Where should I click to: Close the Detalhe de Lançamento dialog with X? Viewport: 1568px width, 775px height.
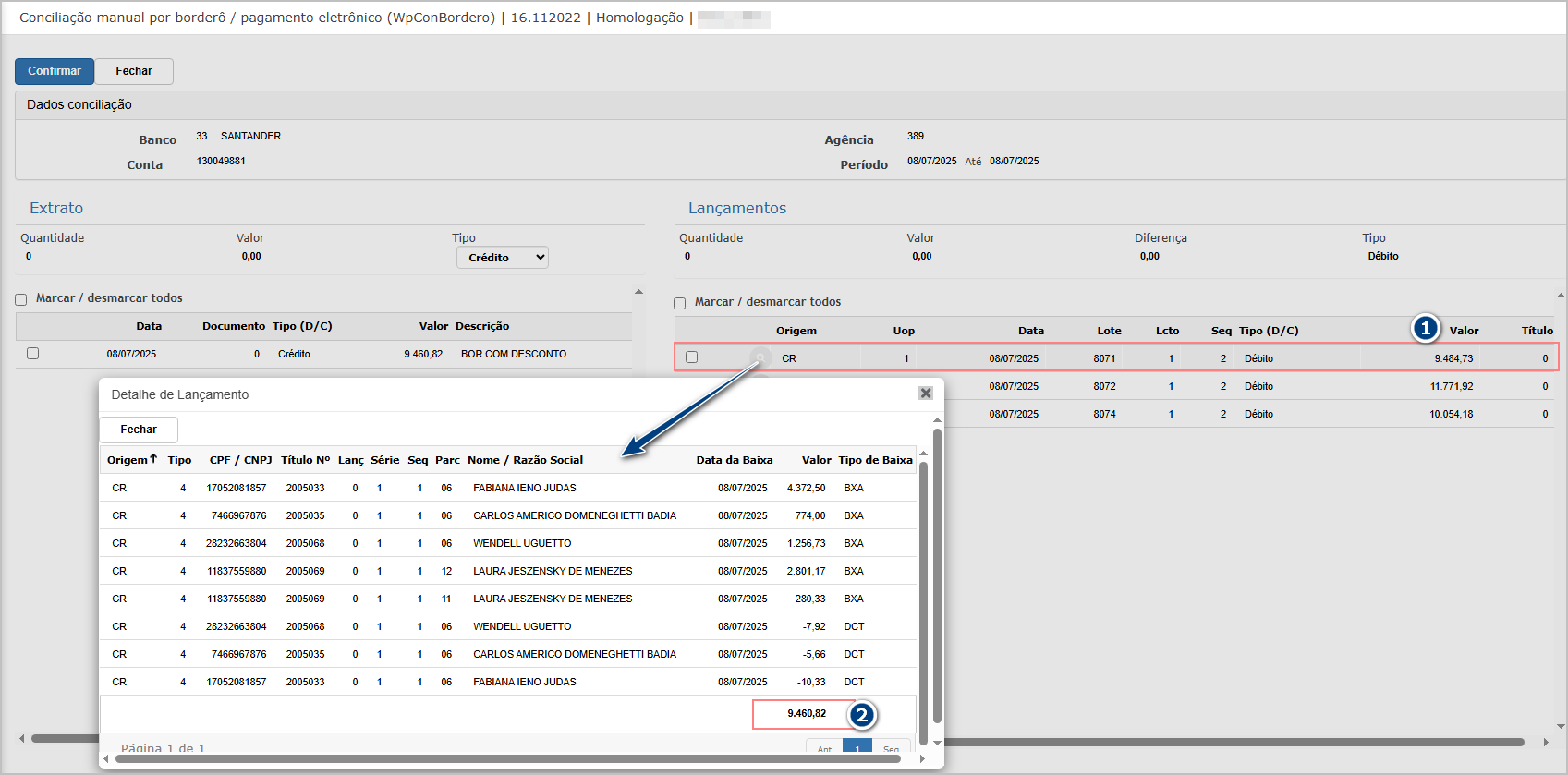[926, 394]
